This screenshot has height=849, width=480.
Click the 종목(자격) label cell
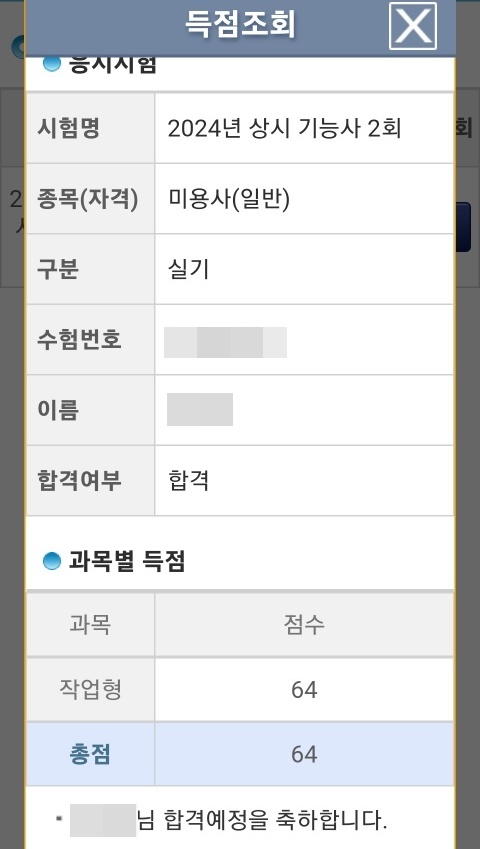[x=90, y=199]
